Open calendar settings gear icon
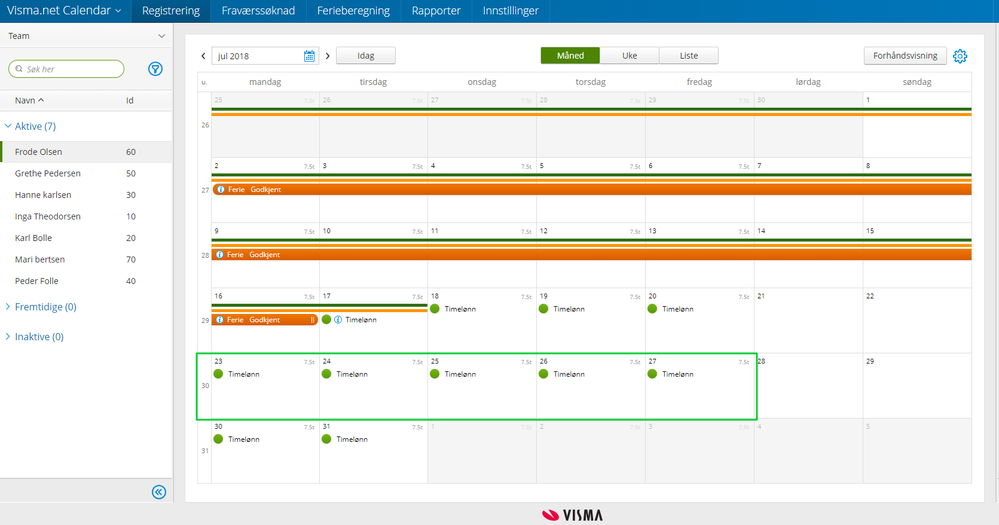 click(x=959, y=56)
